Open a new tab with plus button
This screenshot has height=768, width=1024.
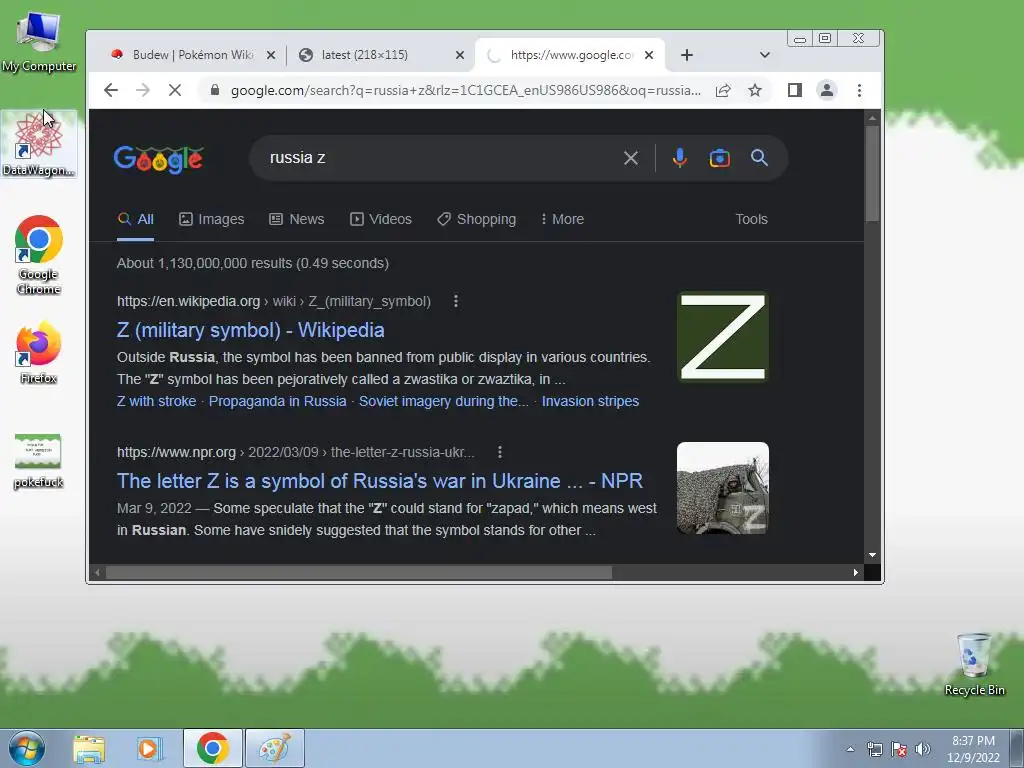coord(686,55)
